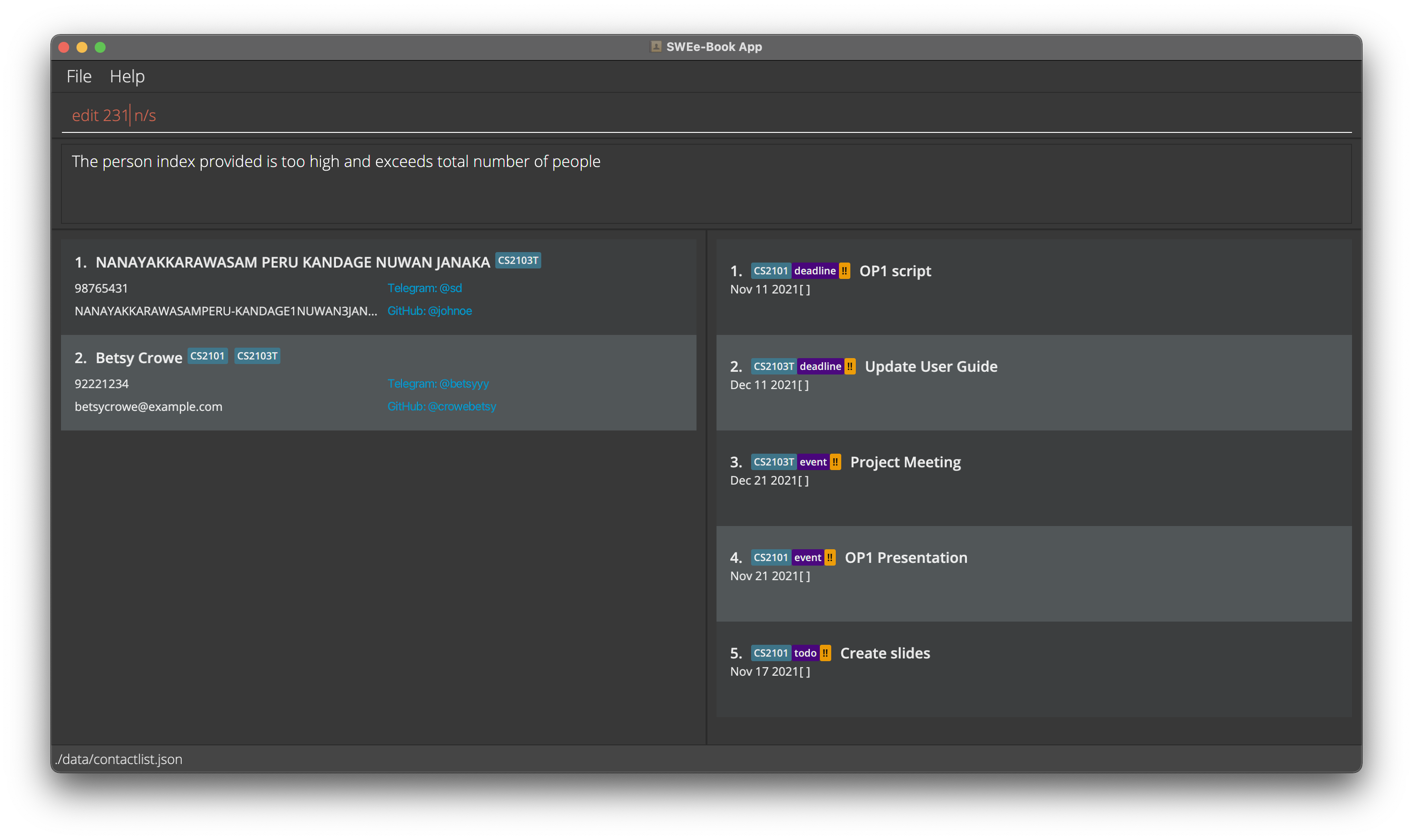Click the event label on Project Meeting task

point(813,462)
